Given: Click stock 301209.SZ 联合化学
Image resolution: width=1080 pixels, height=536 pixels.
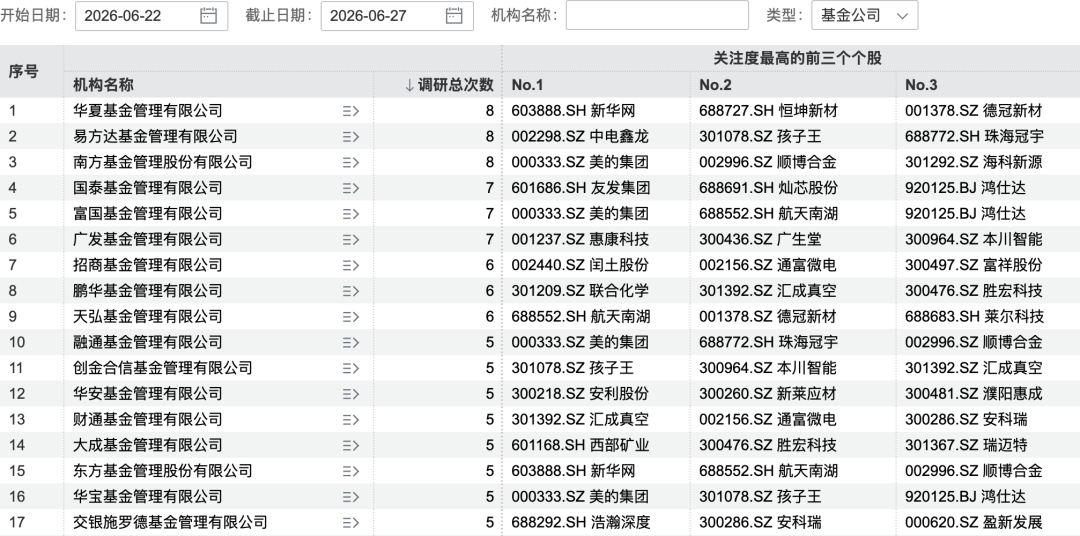Looking at the screenshot, I should 580,291.
